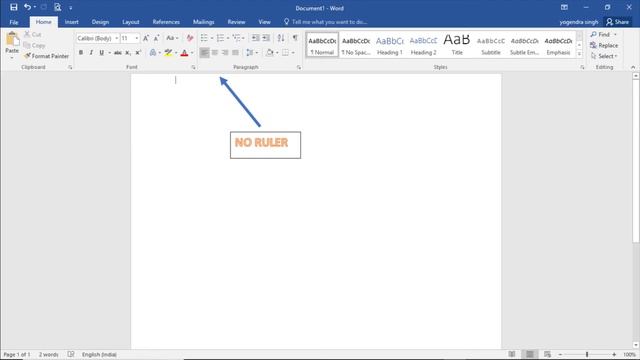This screenshot has height=360, width=640.
Task: Open the Font dialog launcher
Action: coord(193,67)
